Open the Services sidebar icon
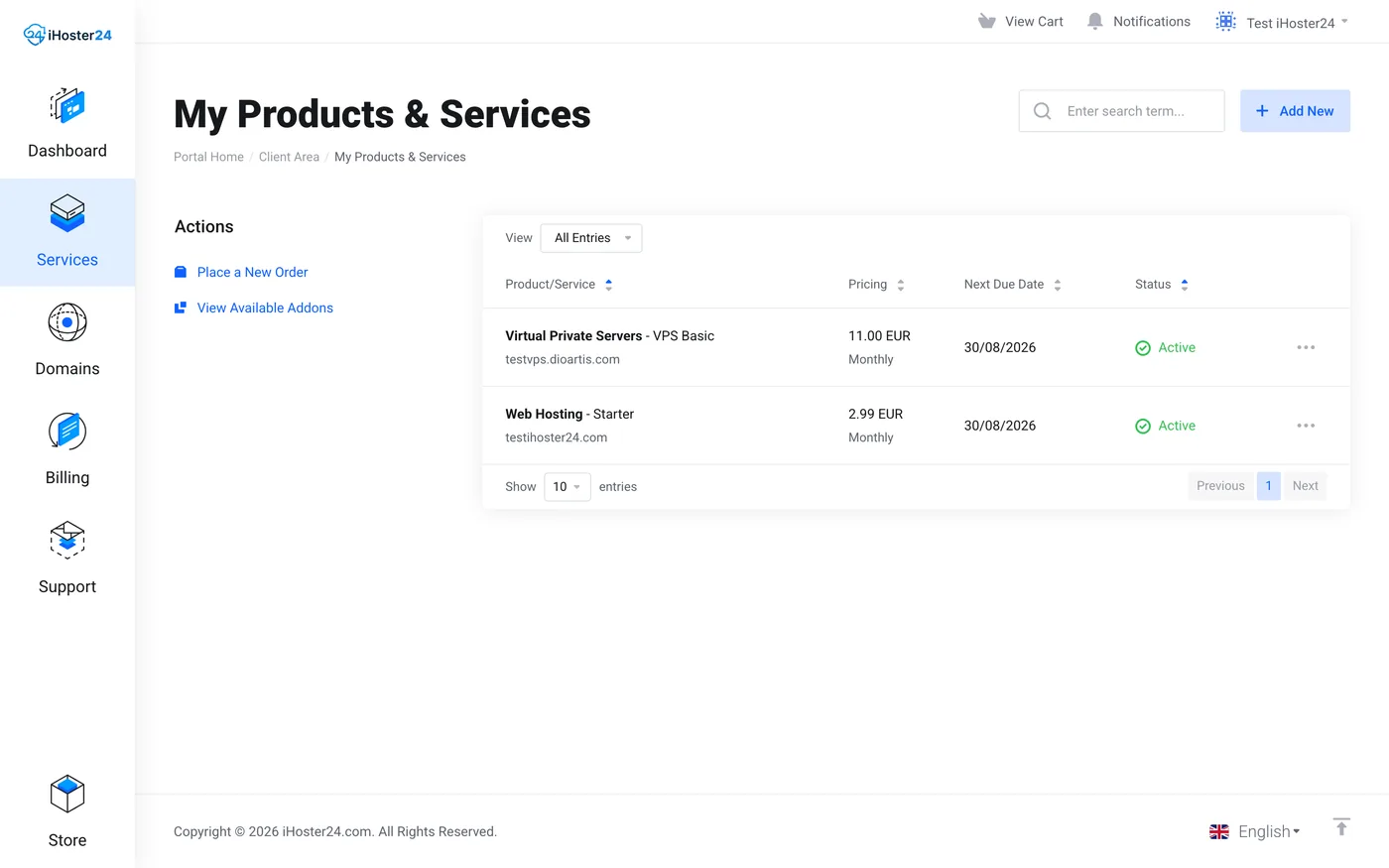1389x868 pixels. point(67,213)
